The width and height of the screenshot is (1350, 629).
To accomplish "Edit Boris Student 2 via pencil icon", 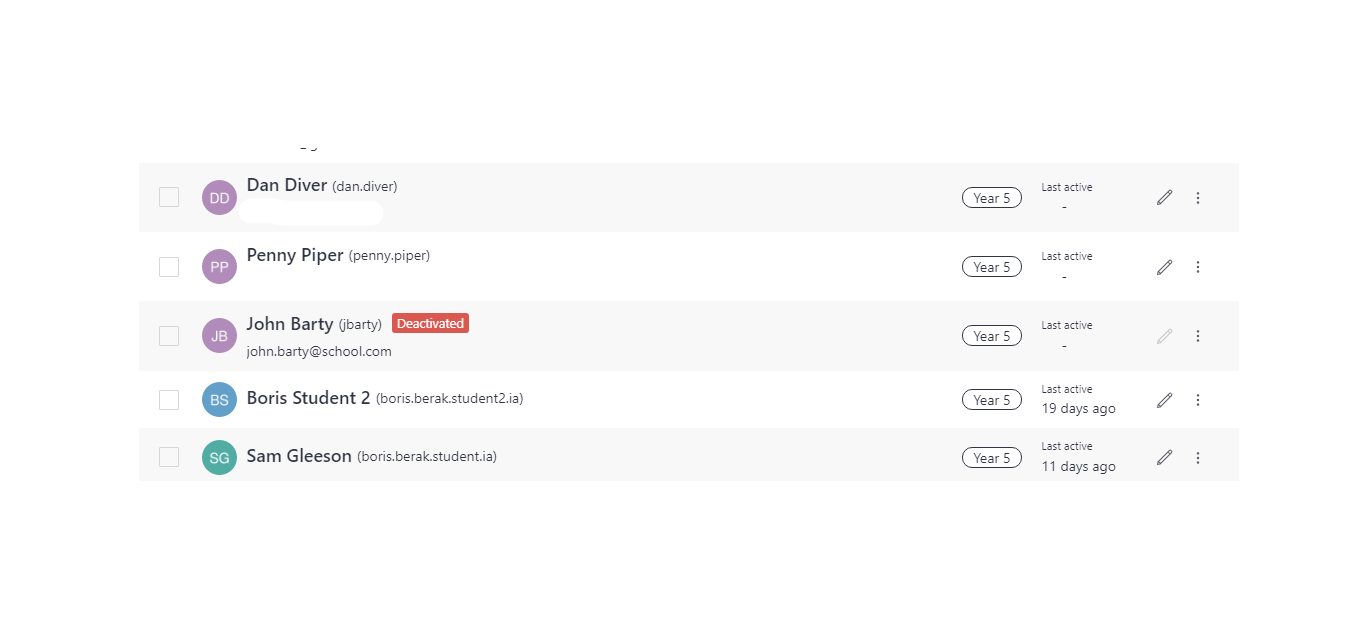I will click(x=1164, y=400).
